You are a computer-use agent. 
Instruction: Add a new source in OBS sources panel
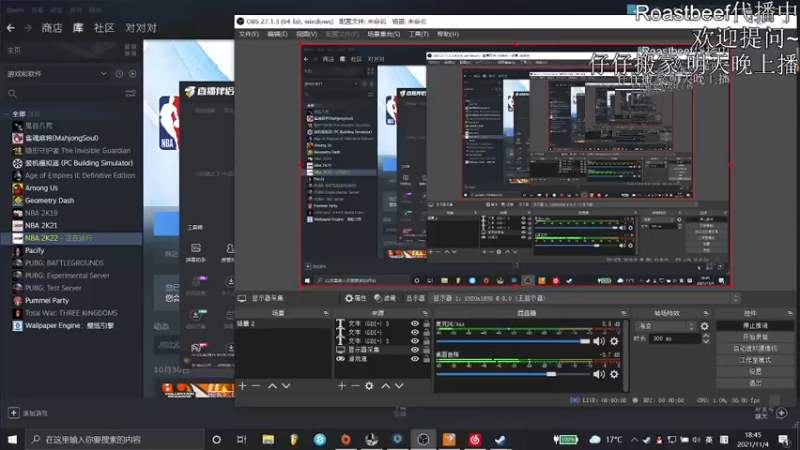342,386
